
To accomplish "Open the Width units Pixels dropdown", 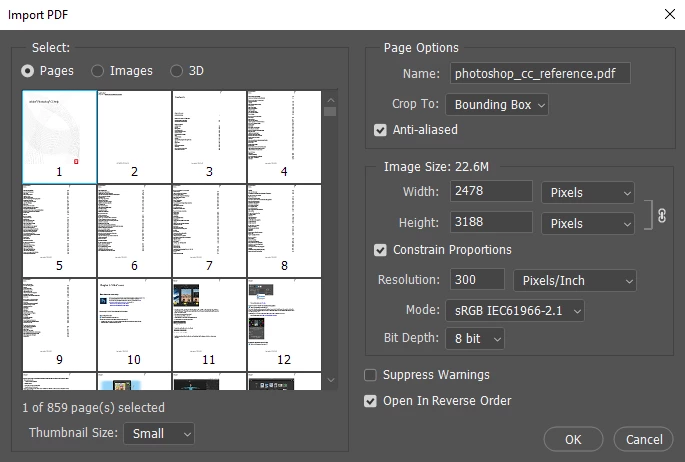I will [588, 193].
